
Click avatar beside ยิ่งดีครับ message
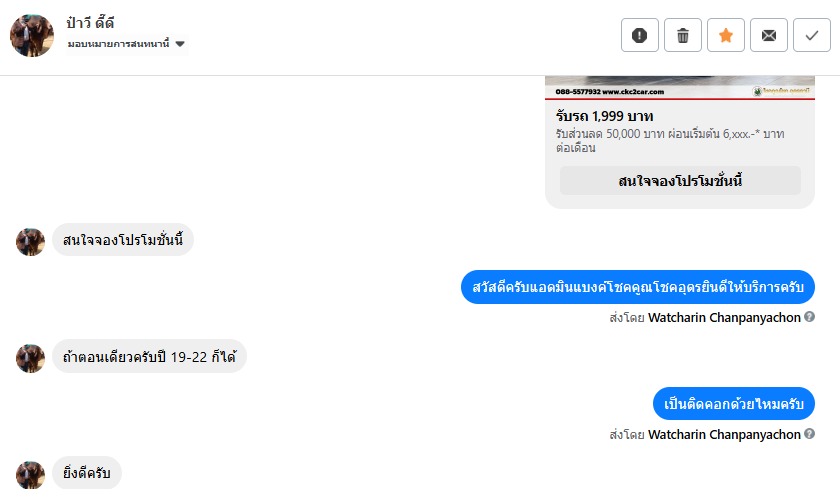point(31,475)
